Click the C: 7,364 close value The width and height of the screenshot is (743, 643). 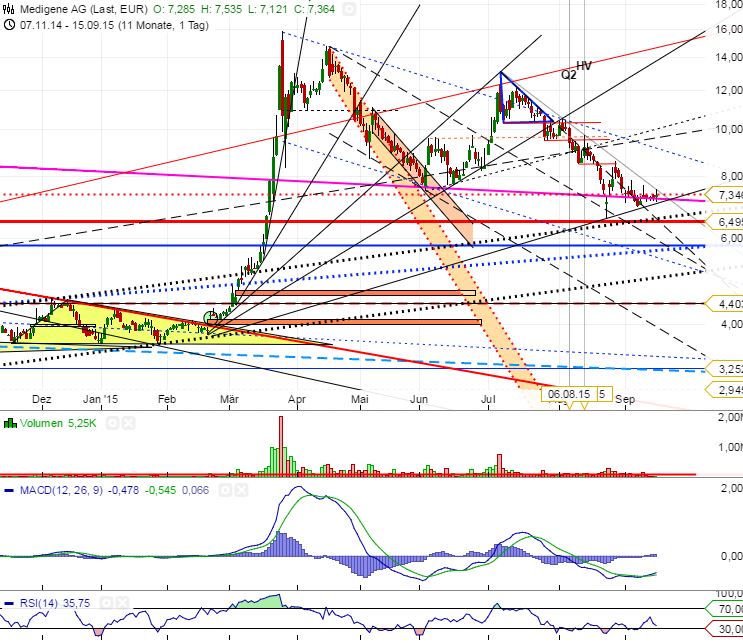314,9
